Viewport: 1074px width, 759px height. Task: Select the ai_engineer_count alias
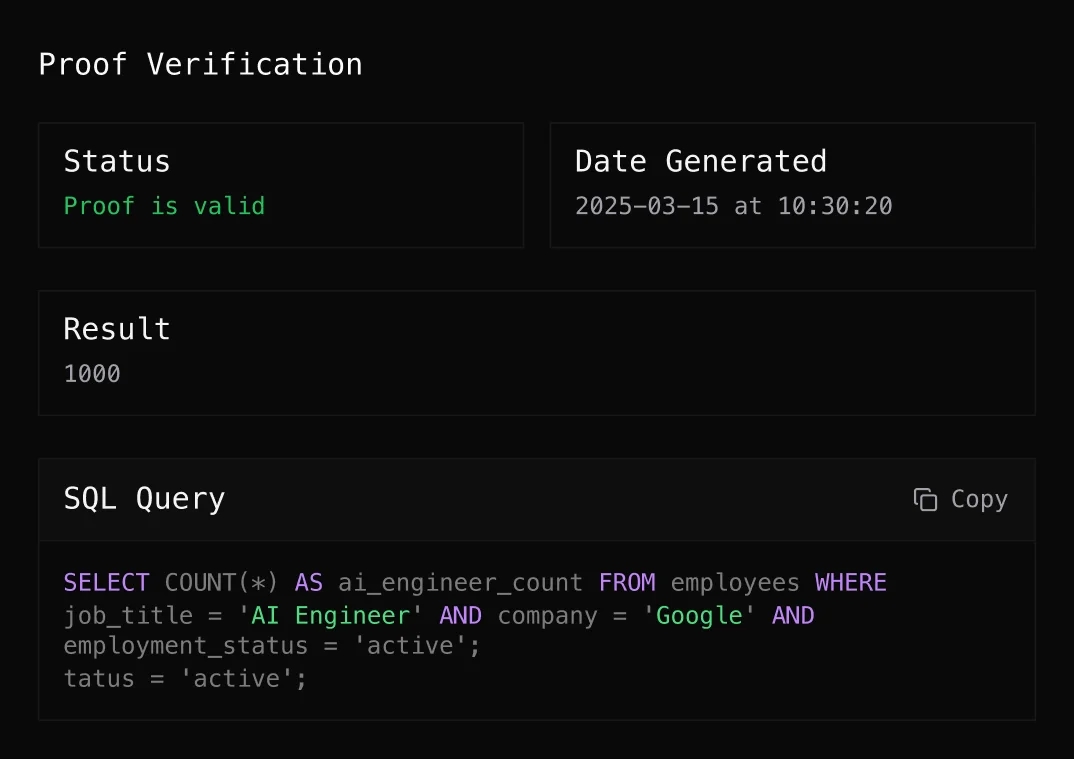(x=460, y=583)
